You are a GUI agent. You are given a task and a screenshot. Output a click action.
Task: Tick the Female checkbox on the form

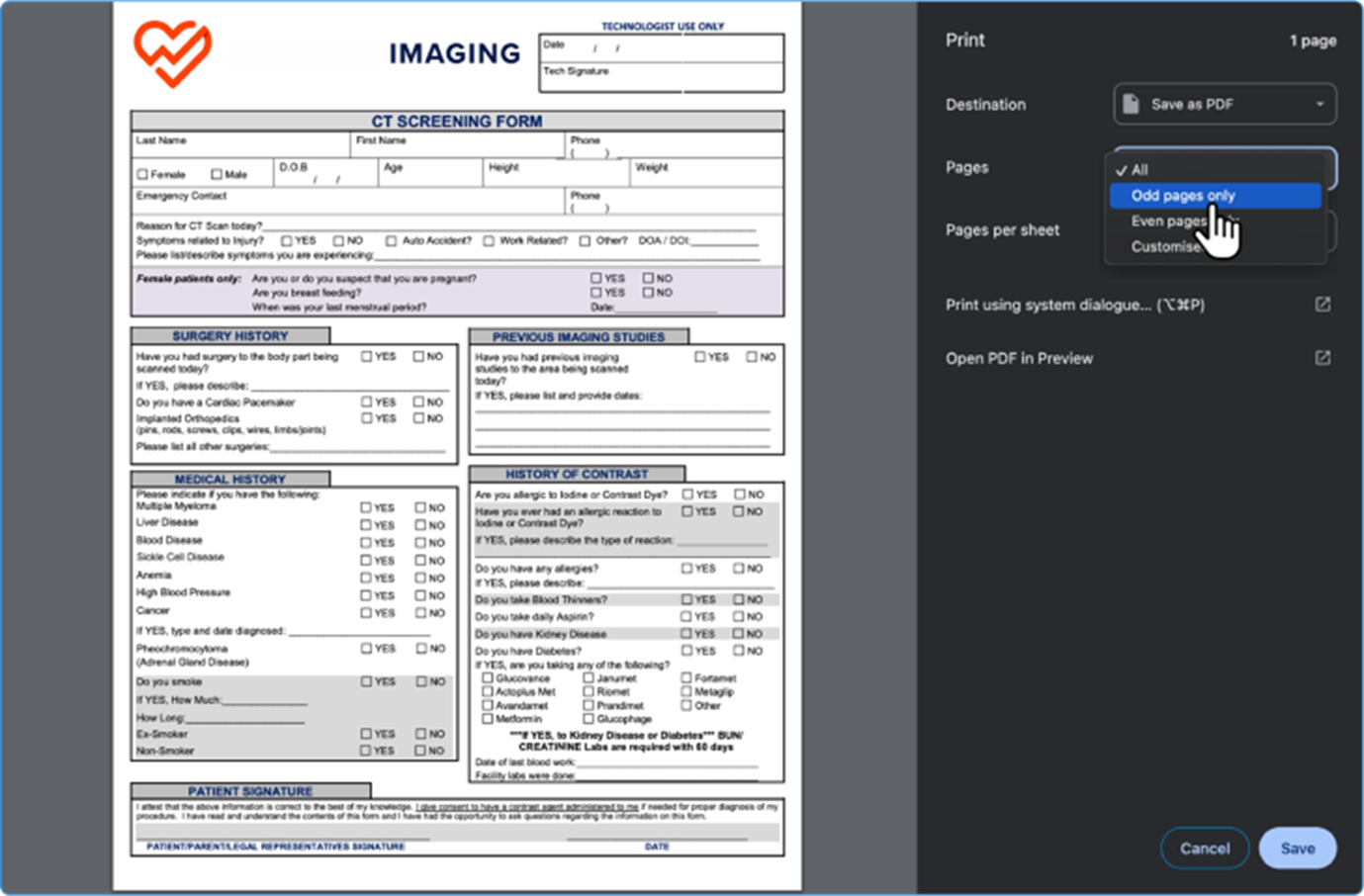point(142,175)
